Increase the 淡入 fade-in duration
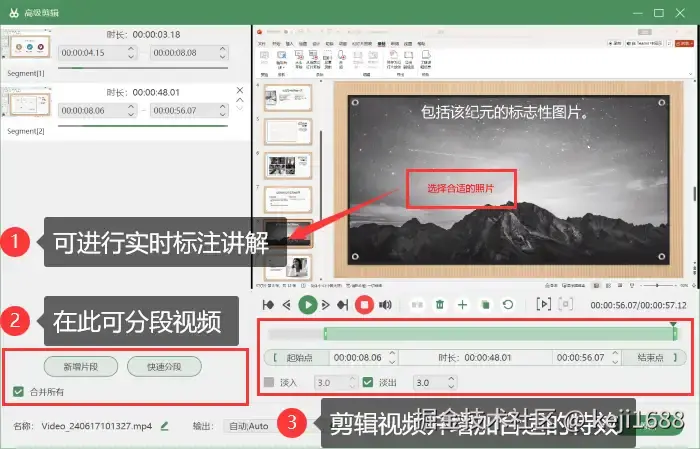Screen dimensions: 700x449 click(x=352, y=379)
